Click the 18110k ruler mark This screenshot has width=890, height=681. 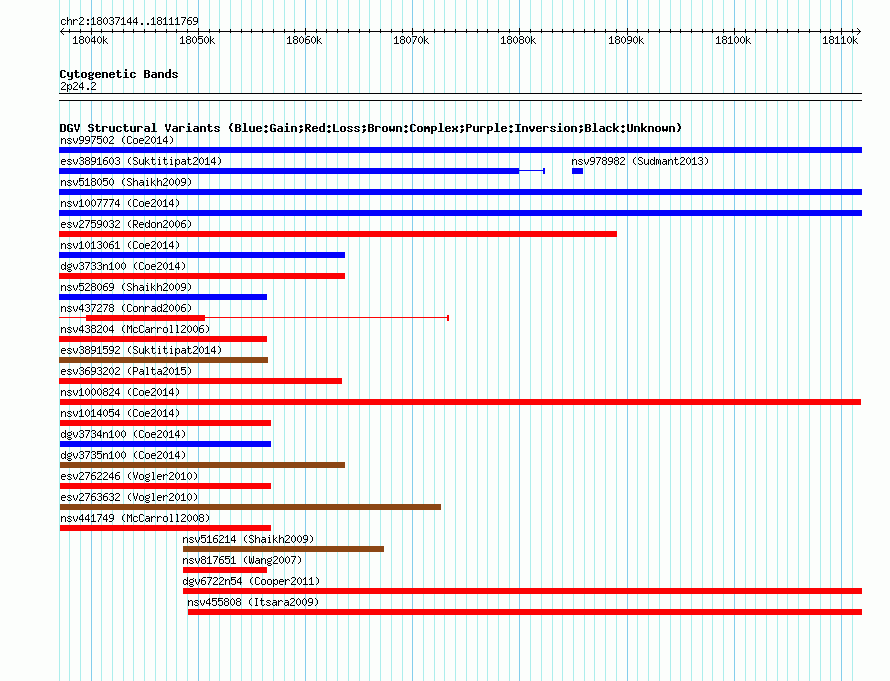point(840,40)
